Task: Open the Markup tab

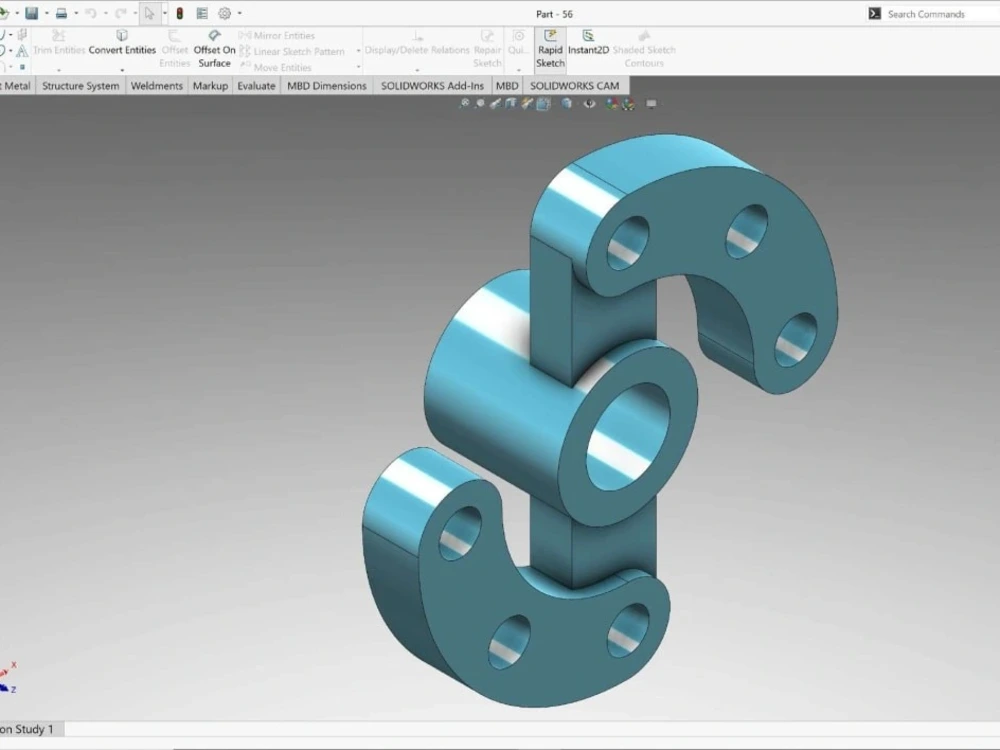Action: 210,85
